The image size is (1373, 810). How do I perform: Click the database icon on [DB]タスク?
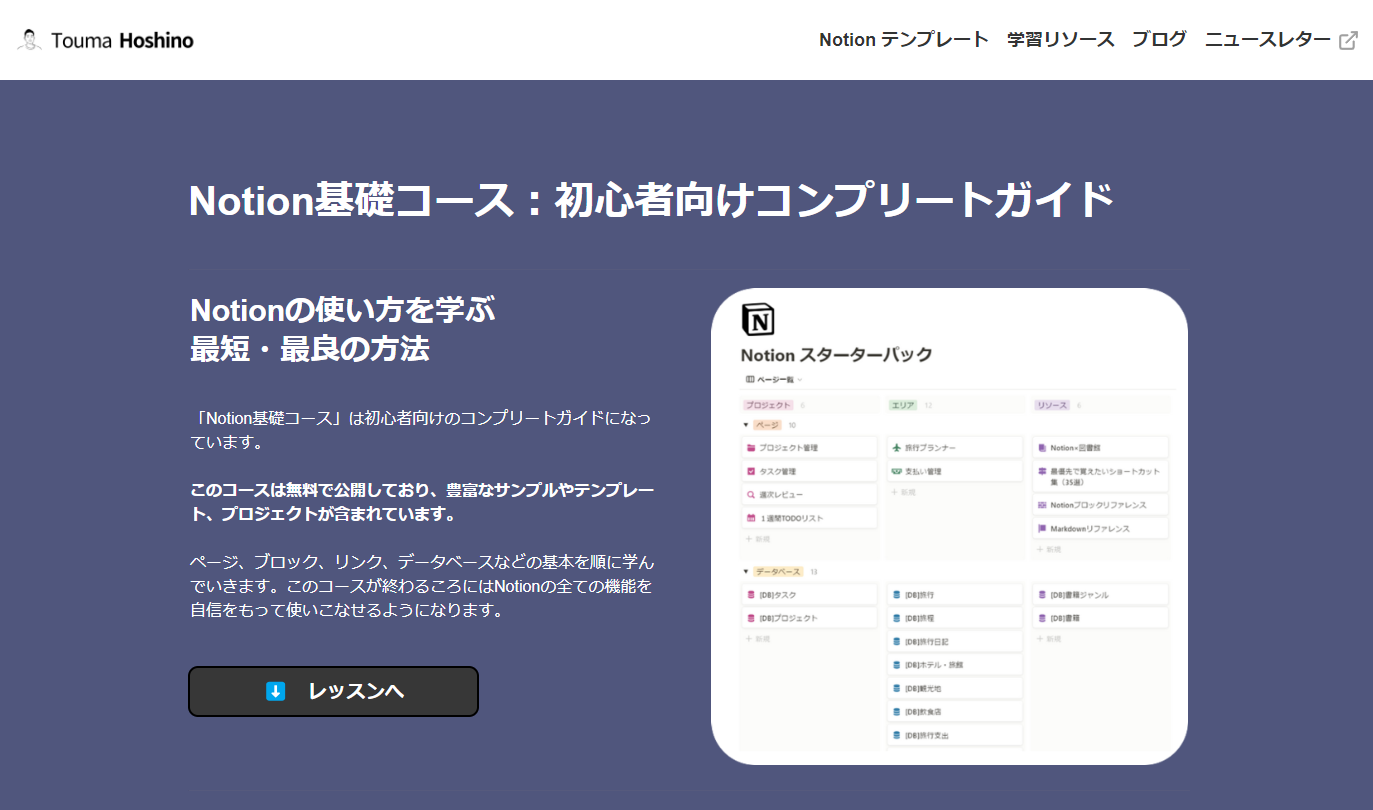coord(751,595)
